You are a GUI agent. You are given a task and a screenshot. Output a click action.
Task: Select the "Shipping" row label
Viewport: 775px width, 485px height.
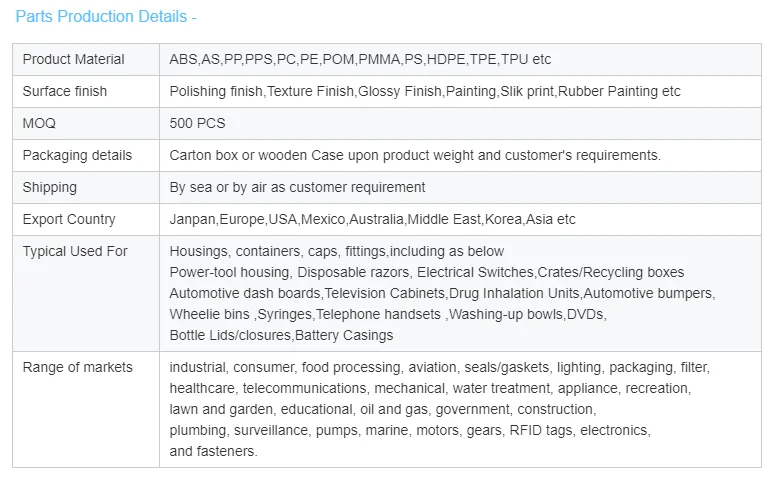(x=49, y=187)
